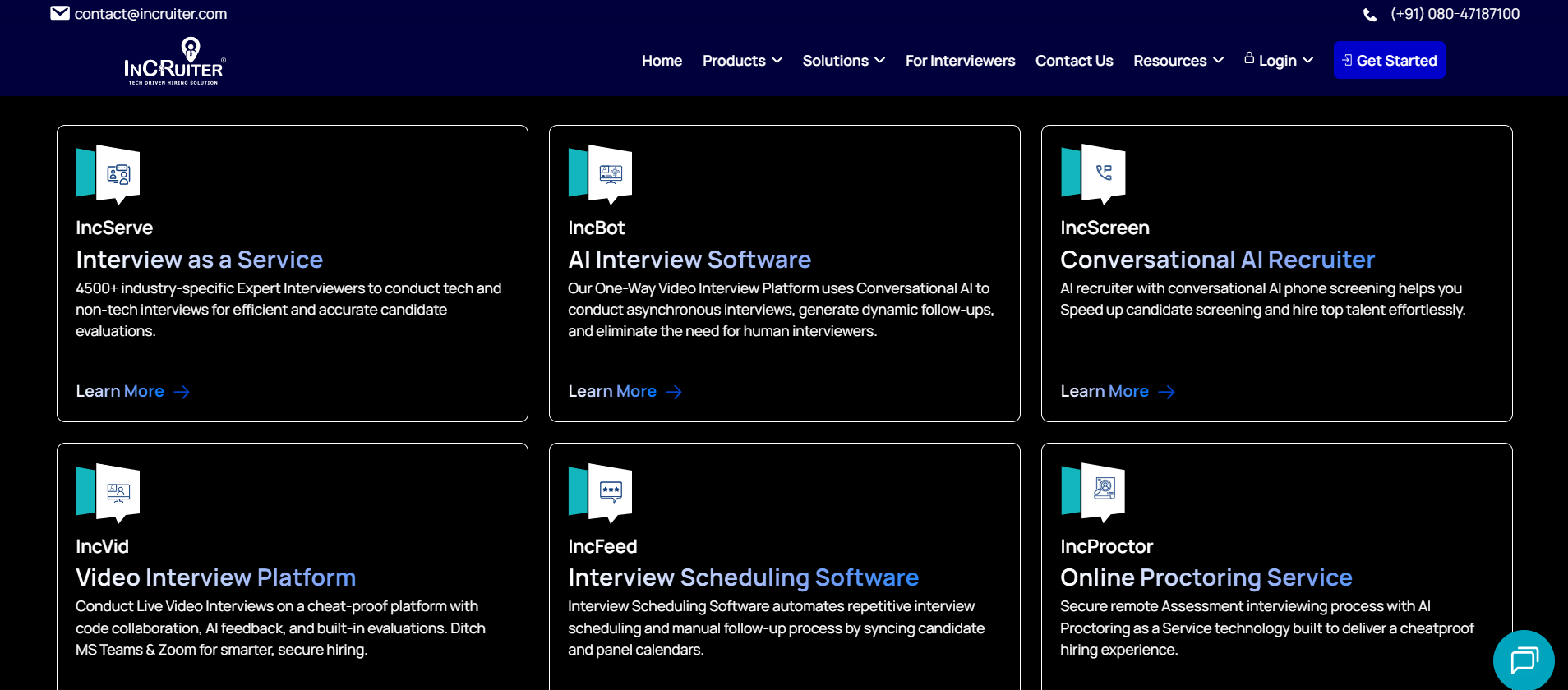Click the arrow beside IncBot Learn More

674,393
